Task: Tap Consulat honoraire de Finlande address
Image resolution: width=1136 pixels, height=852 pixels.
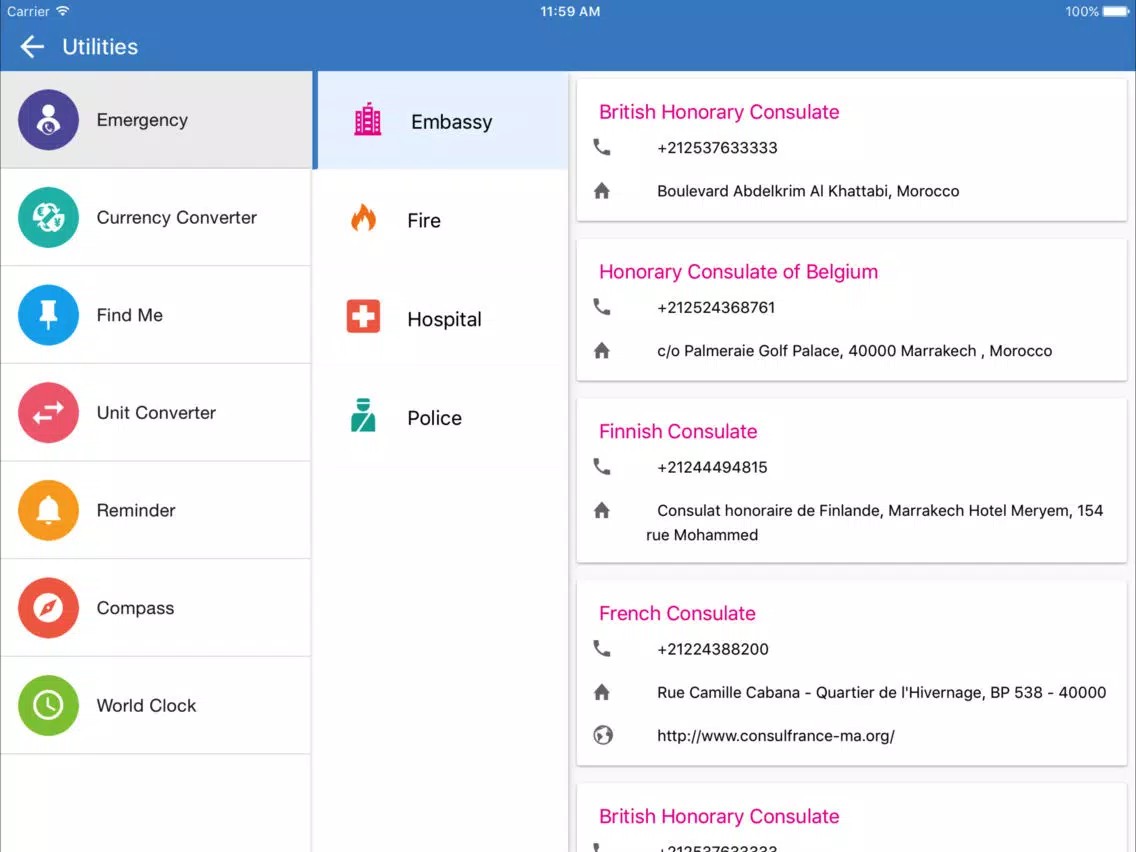Action: tap(874, 522)
